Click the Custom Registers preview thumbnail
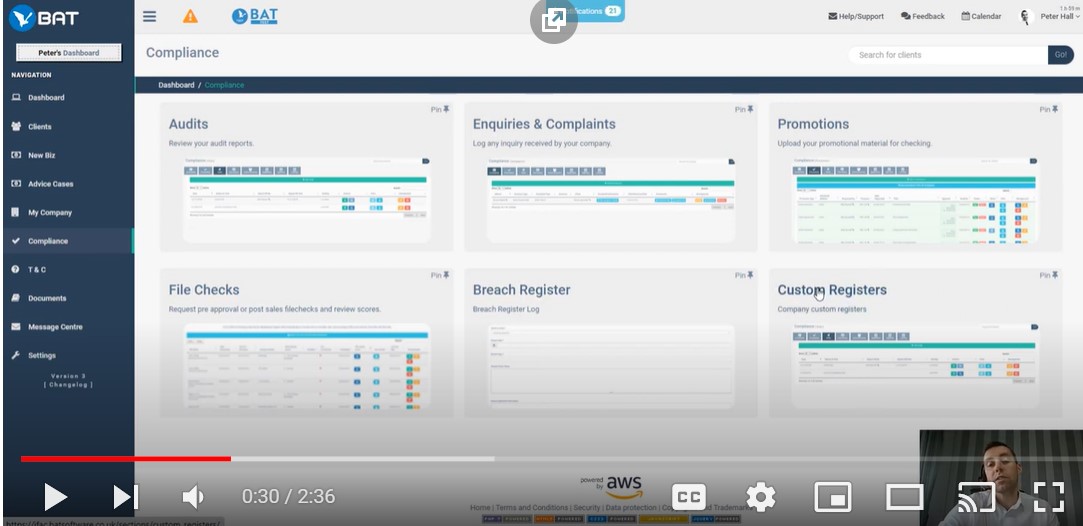The image size is (1083, 526). (x=915, y=366)
